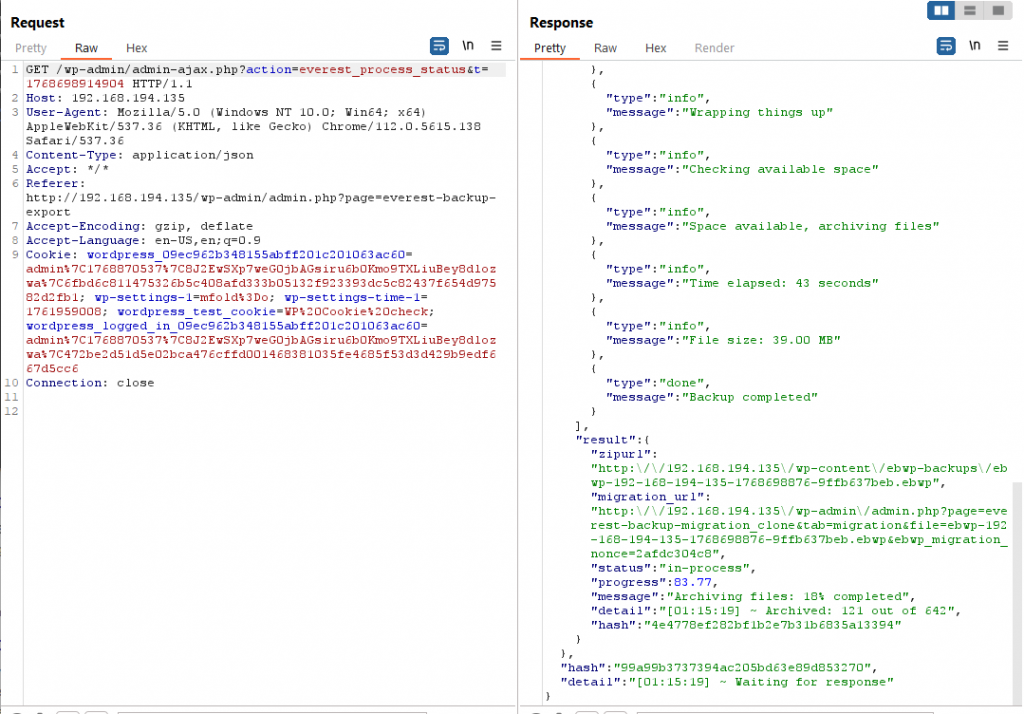The image size is (1024, 714).
Task: Toggle line wrap in the Response panel
Action: coord(946,46)
